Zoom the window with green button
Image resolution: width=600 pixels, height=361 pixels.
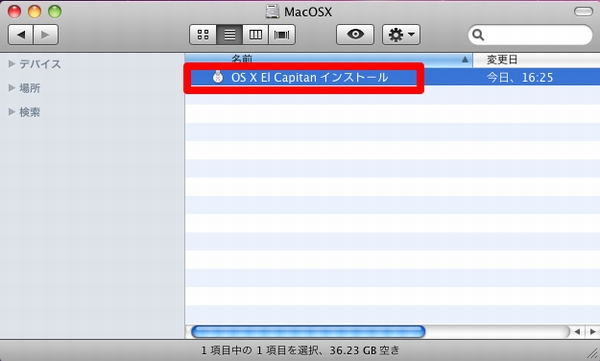[x=55, y=11]
